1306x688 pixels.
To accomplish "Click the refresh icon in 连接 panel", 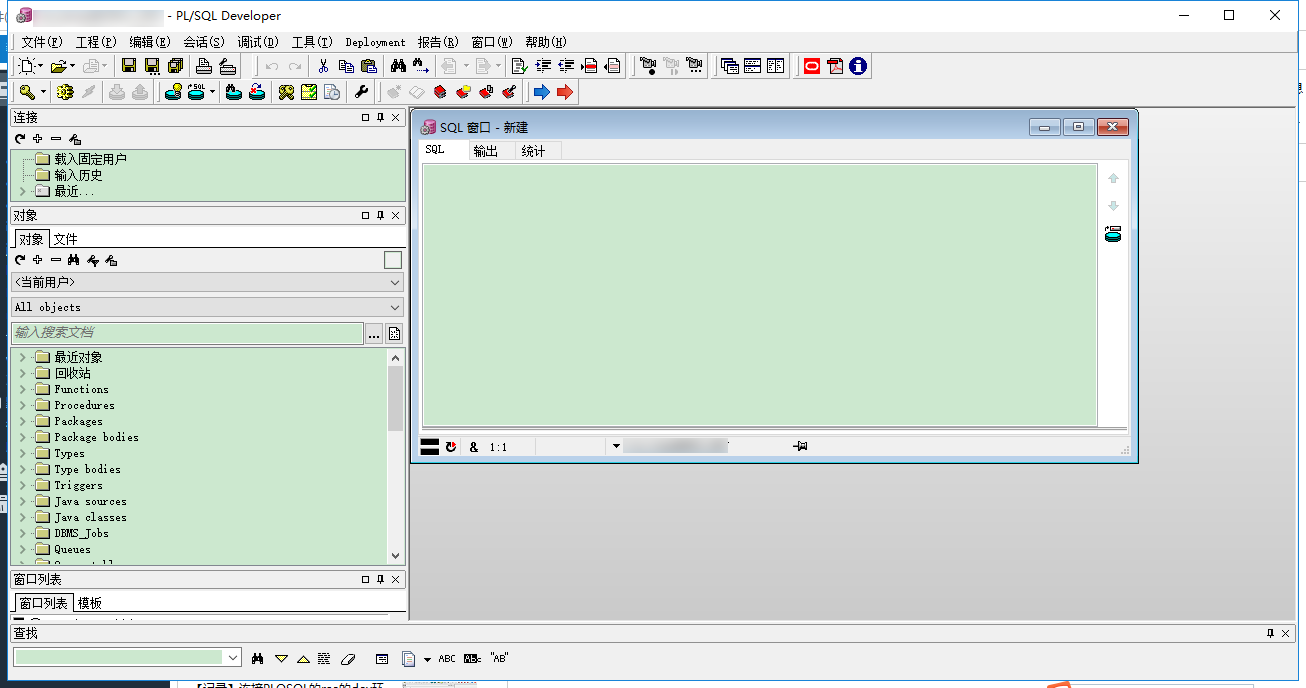I will 20,139.
